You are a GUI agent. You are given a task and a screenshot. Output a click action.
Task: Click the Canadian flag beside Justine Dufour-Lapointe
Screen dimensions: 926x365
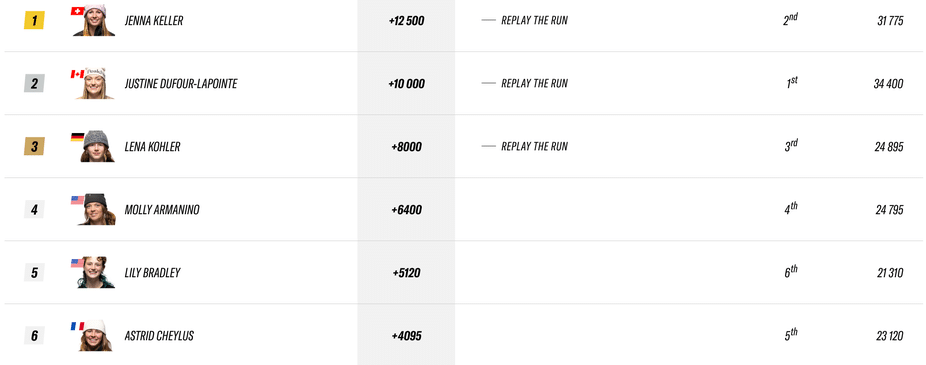pos(77,74)
